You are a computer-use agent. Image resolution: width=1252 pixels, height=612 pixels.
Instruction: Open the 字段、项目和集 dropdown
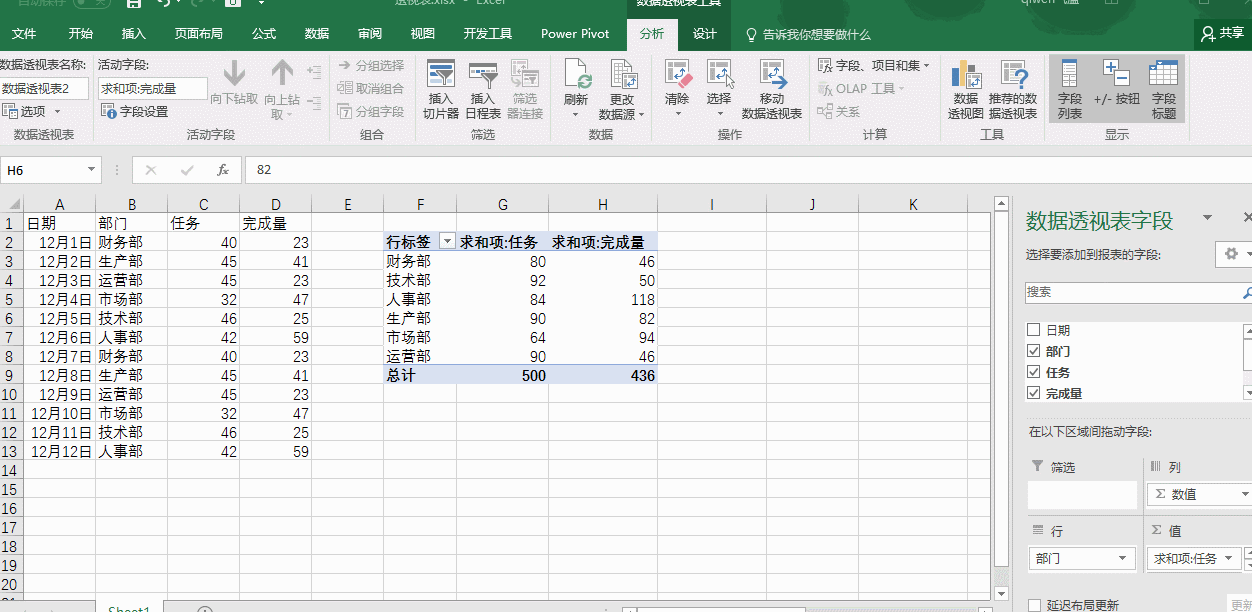click(x=873, y=66)
